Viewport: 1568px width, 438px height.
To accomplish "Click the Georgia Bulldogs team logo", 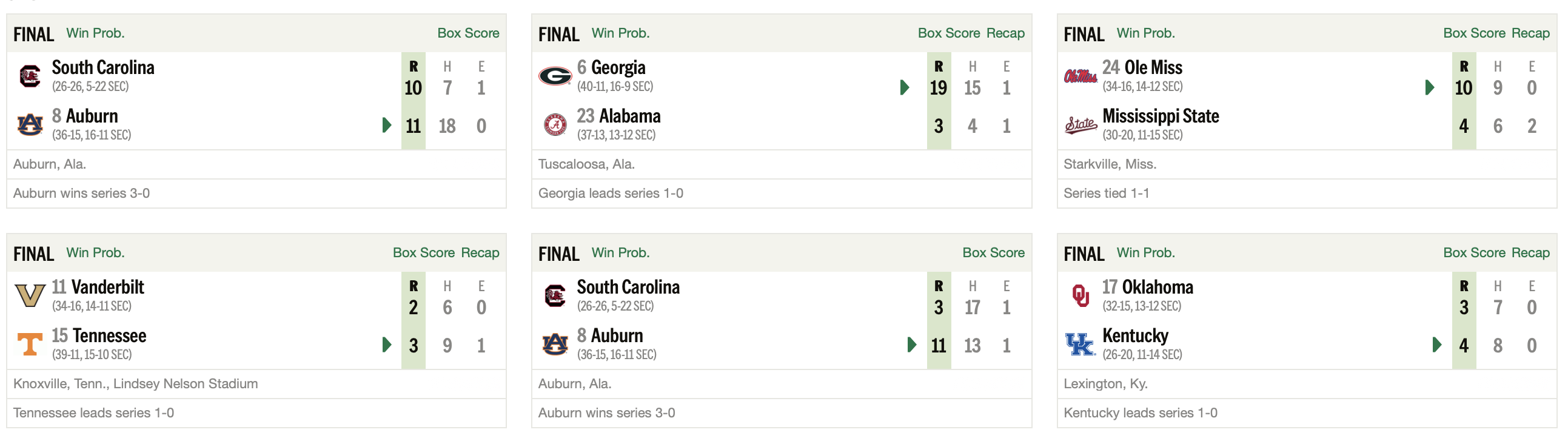I will coord(555,76).
